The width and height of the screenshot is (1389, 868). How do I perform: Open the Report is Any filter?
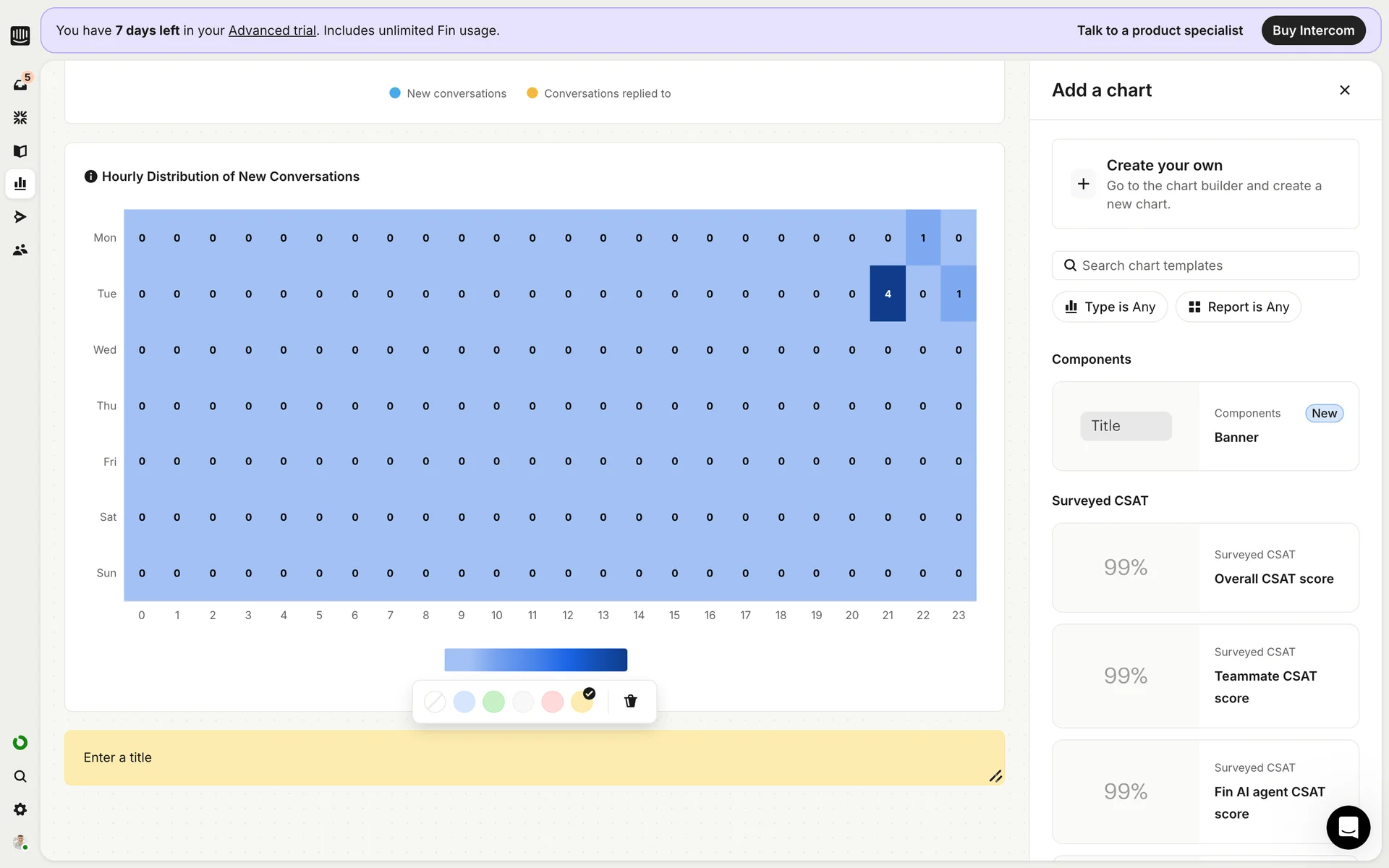click(1238, 307)
